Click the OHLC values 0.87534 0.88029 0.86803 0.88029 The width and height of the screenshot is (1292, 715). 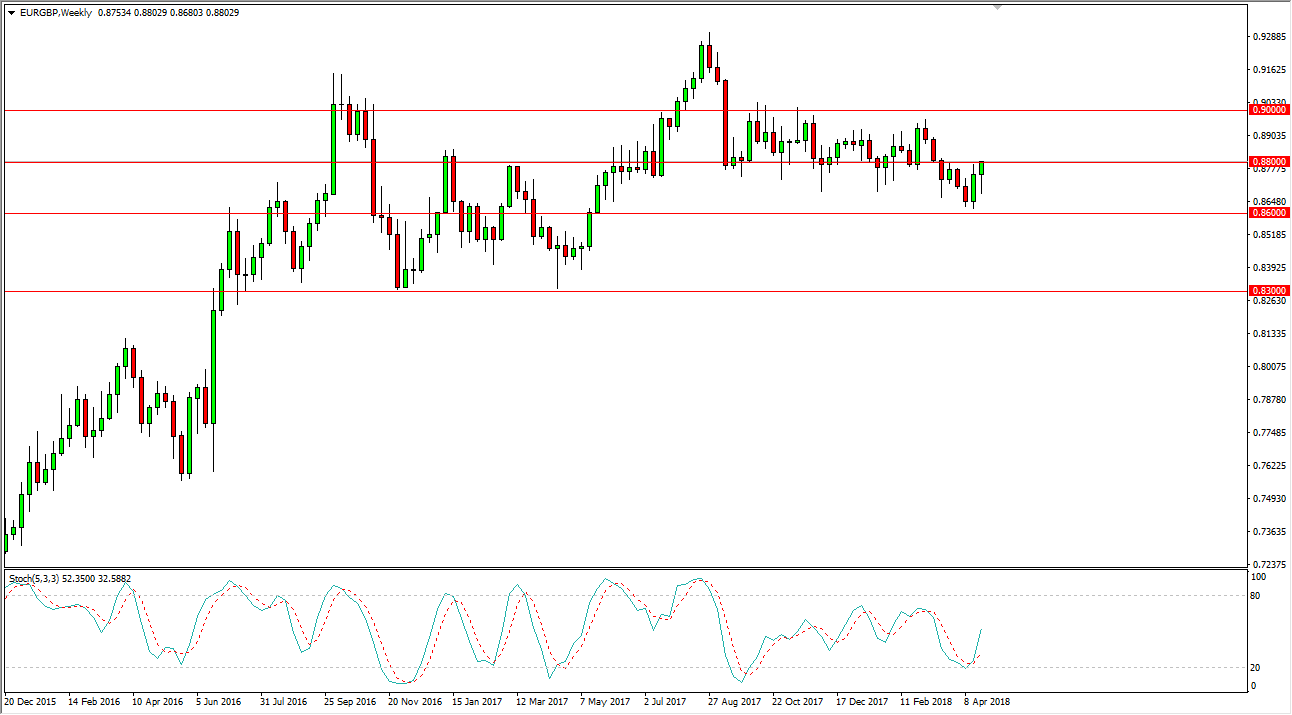click(x=169, y=12)
